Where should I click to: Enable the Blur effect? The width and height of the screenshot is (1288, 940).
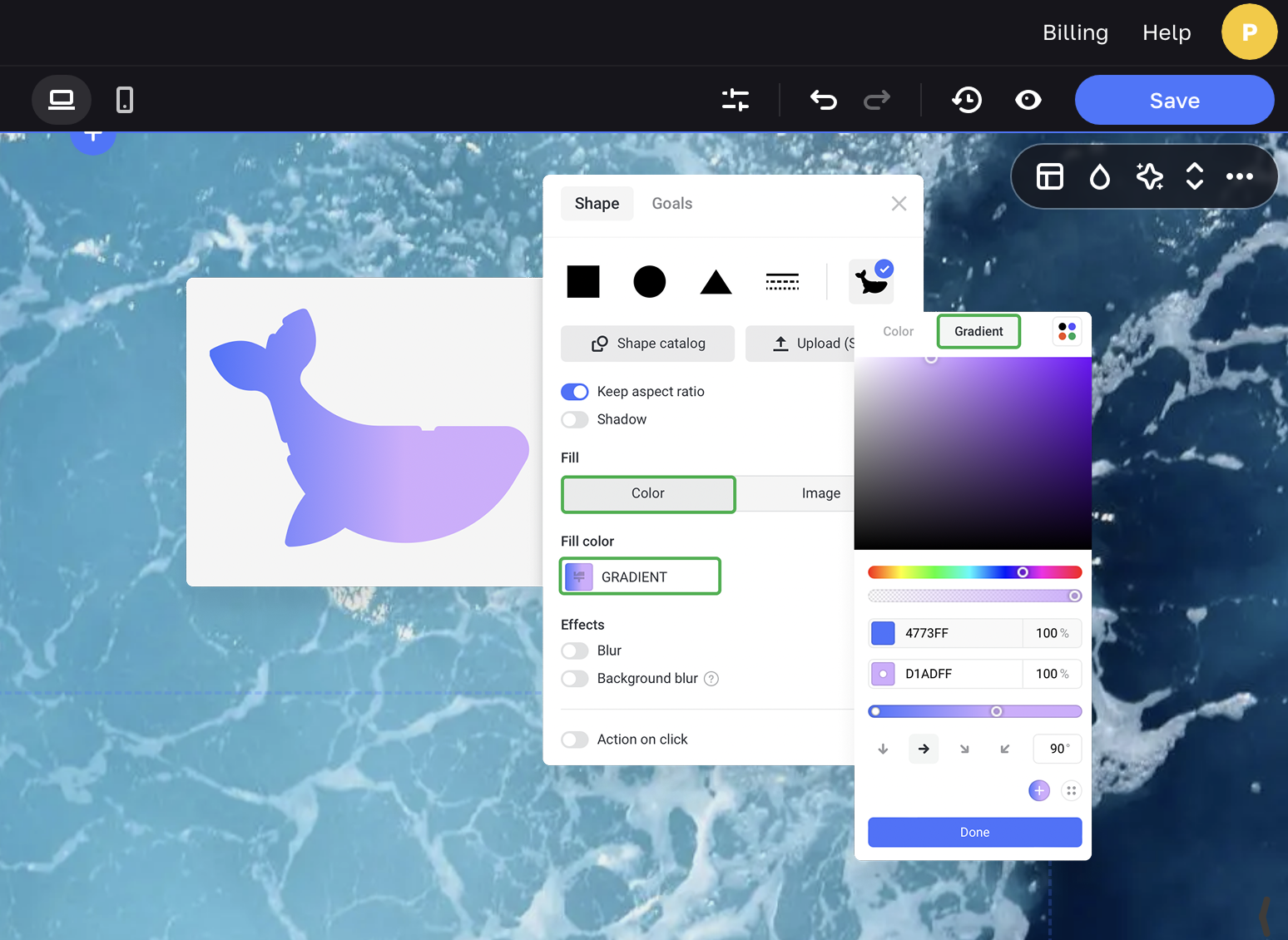click(x=574, y=651)
